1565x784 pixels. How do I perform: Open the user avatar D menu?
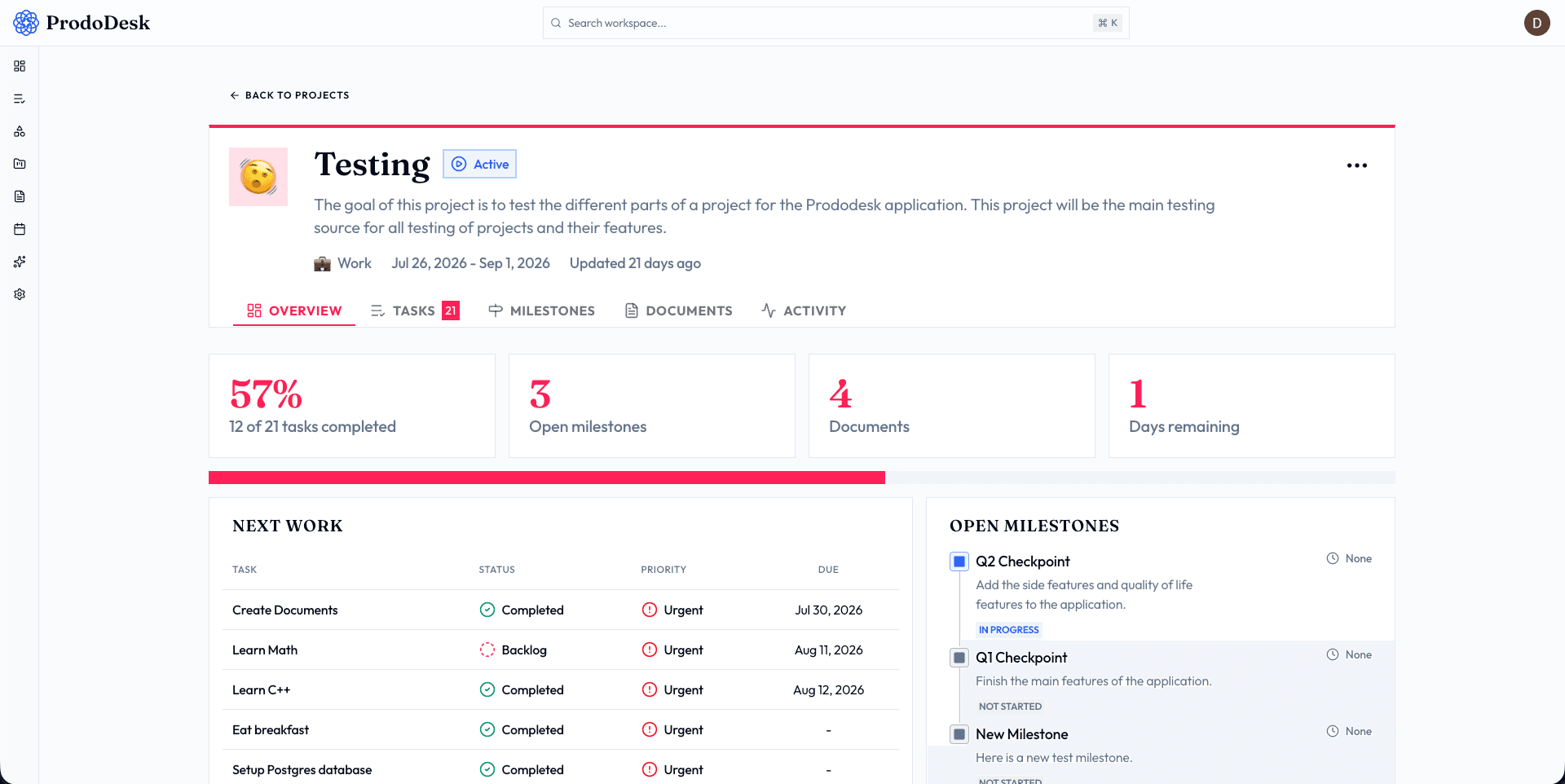[1536, 23]
